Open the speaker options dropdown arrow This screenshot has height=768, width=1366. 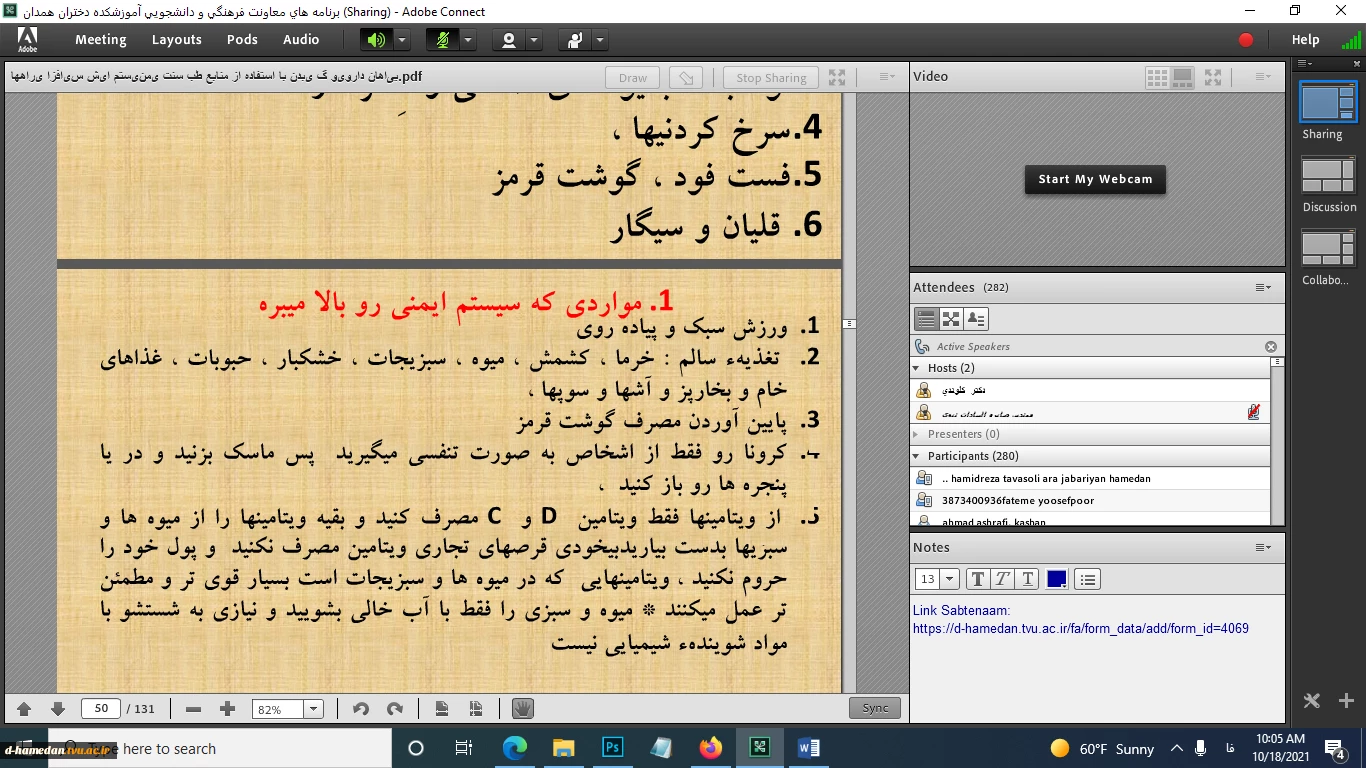[402, 40]
